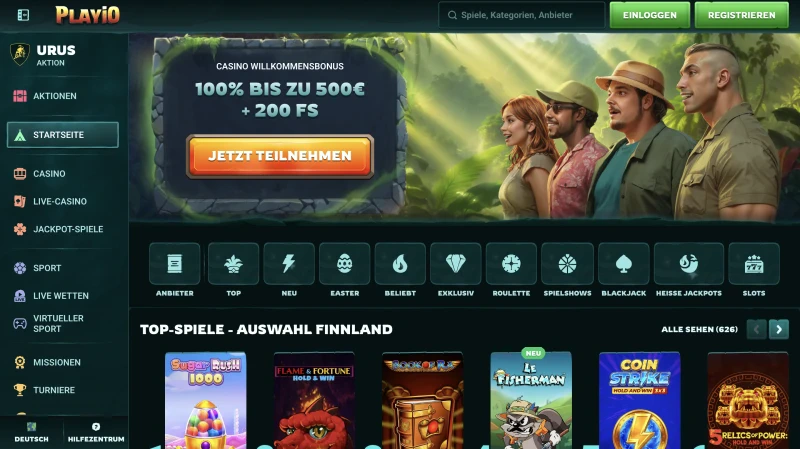Open the Beliebt flame category

pos(400,264)
